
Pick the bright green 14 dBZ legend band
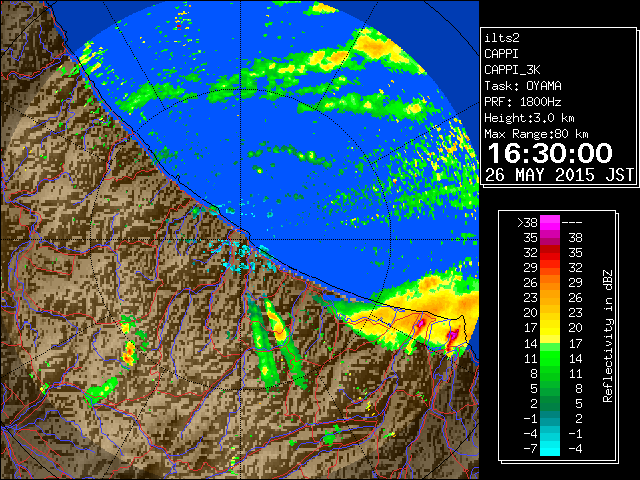coord(550,347)
